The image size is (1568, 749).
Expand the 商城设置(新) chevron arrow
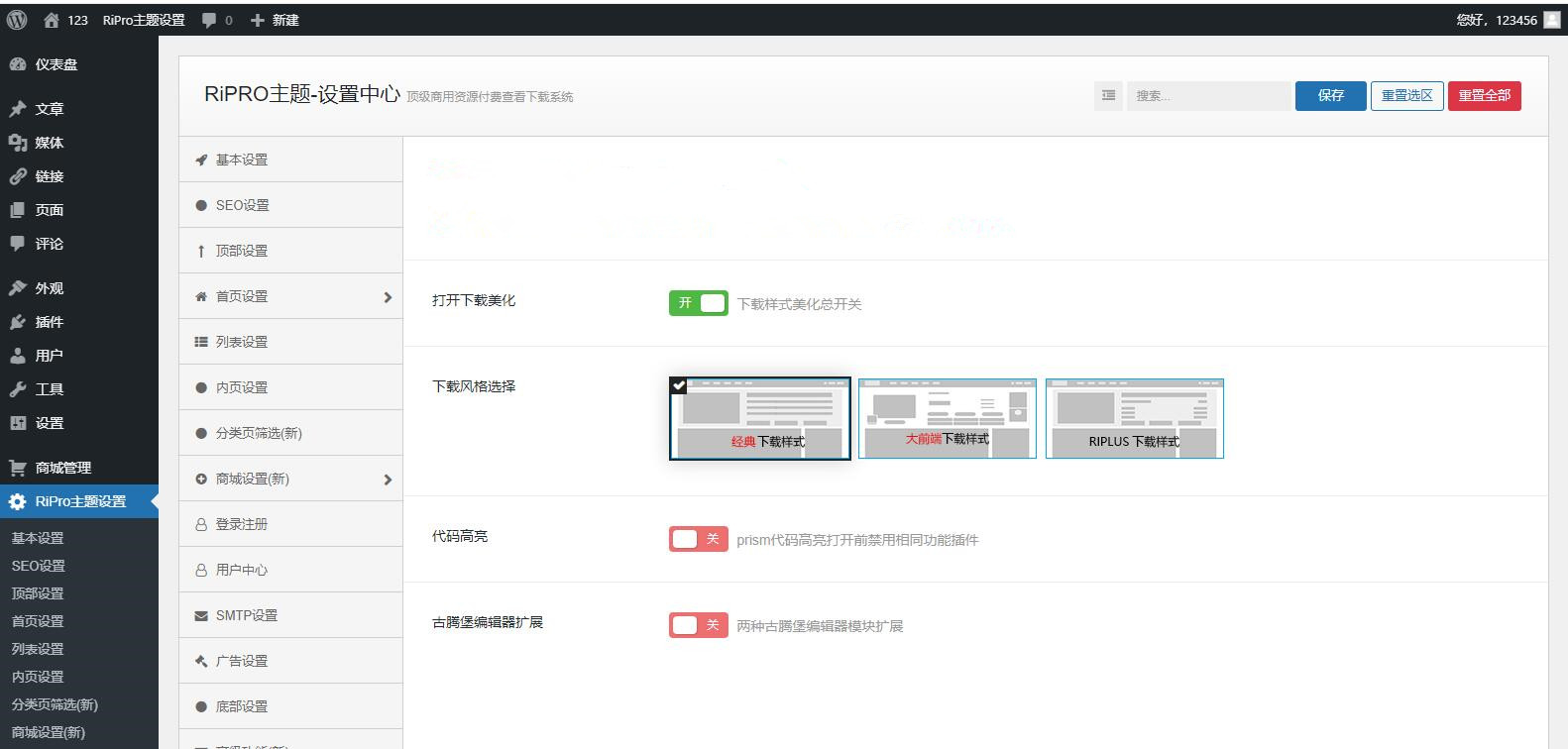(388, 480)
